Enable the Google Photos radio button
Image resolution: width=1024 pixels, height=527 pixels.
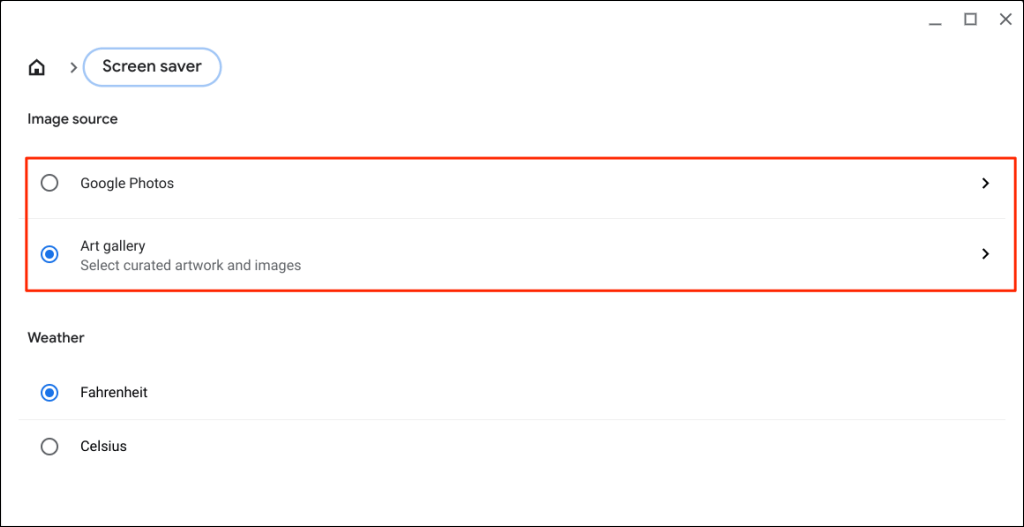coord(49,183)
